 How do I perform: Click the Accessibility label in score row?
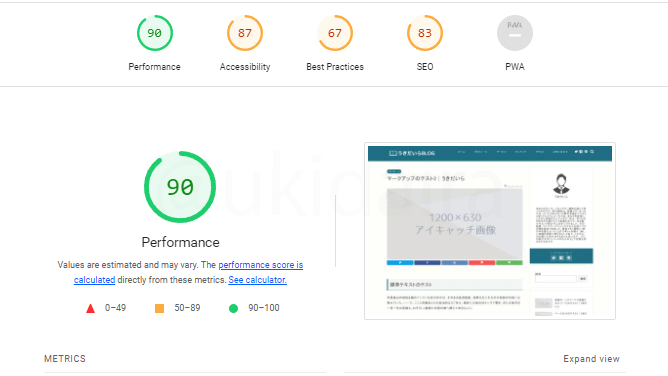[x=245, y=67]
